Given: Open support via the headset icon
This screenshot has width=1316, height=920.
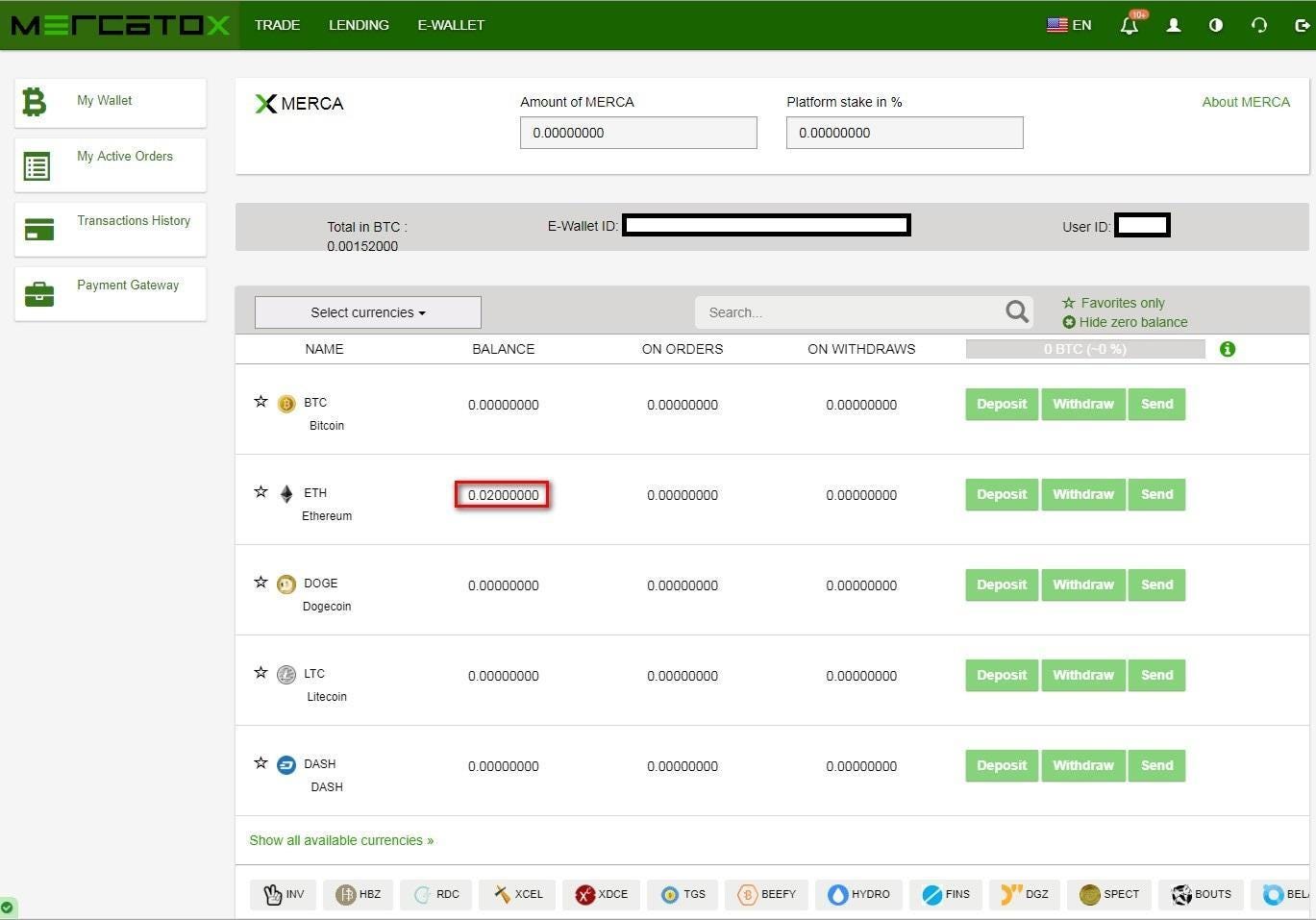Looking at the screenshot, I should 1258,25.
